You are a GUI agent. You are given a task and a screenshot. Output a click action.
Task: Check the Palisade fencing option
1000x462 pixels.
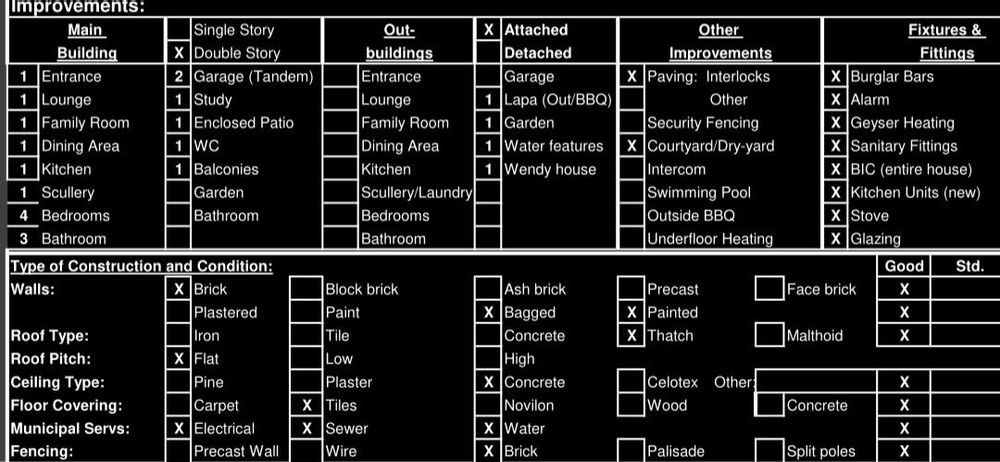pos(631,451)
